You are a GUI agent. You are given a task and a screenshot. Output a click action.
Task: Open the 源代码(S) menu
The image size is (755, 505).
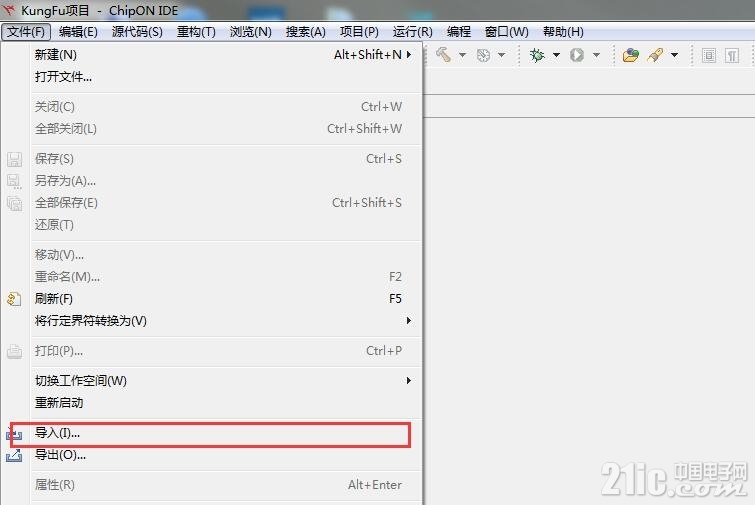137,32
